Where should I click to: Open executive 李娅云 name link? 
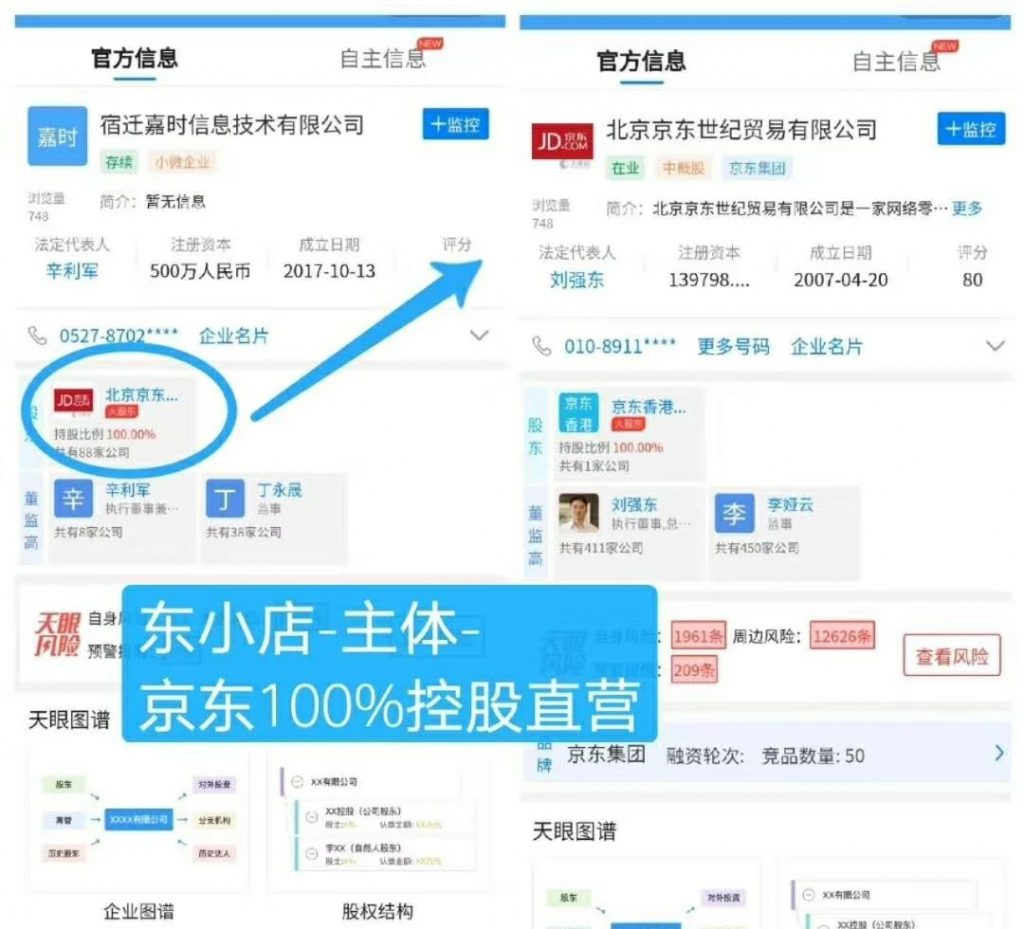pos(790,504)
